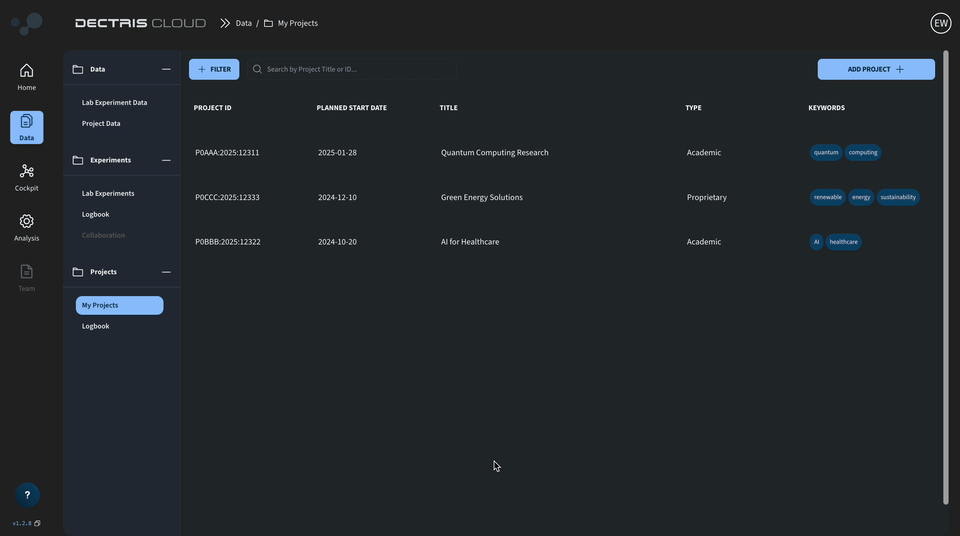
Task: Open Green Energy Solutions project
Action: click(482, 197)
